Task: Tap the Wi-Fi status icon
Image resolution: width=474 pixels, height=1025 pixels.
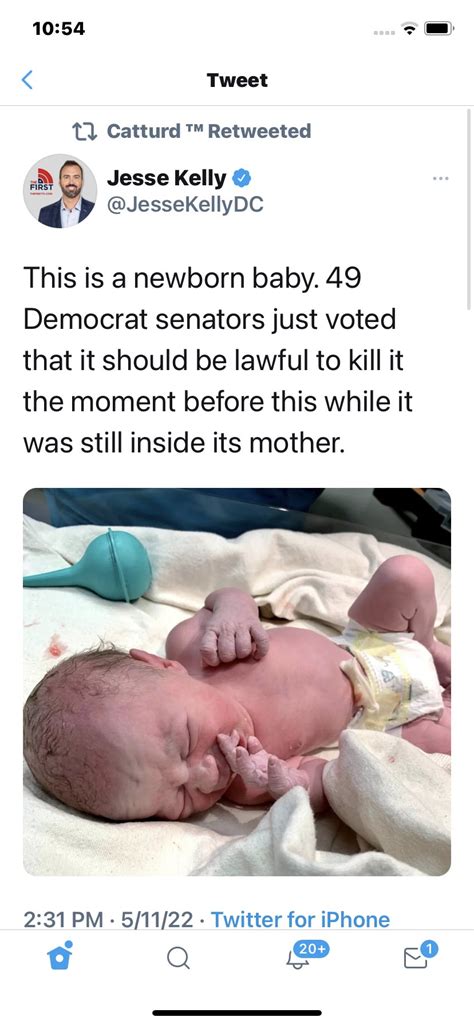Action: pyautogui.click(x=411, y=29)
